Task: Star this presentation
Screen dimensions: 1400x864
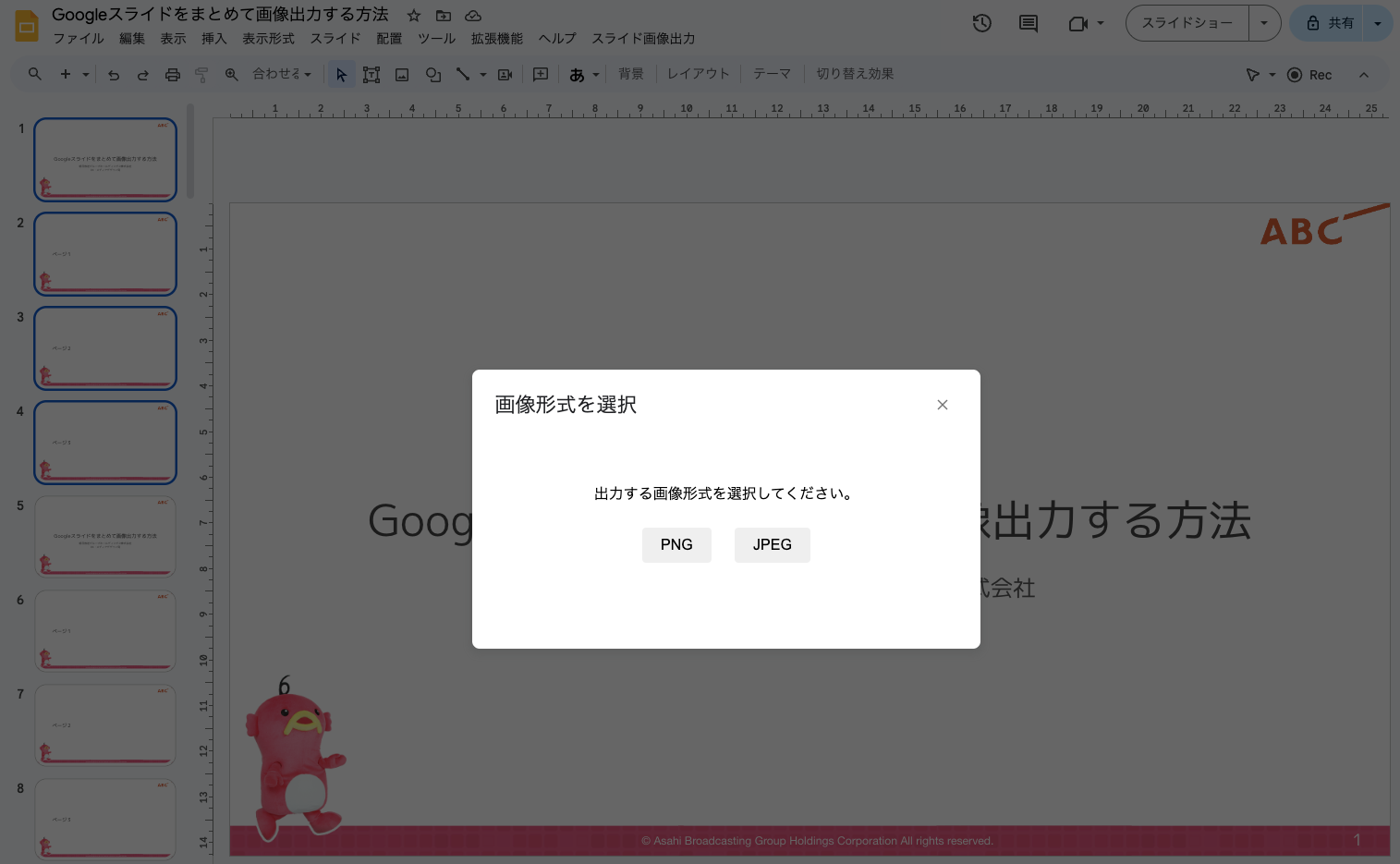Action: [414, 16]
